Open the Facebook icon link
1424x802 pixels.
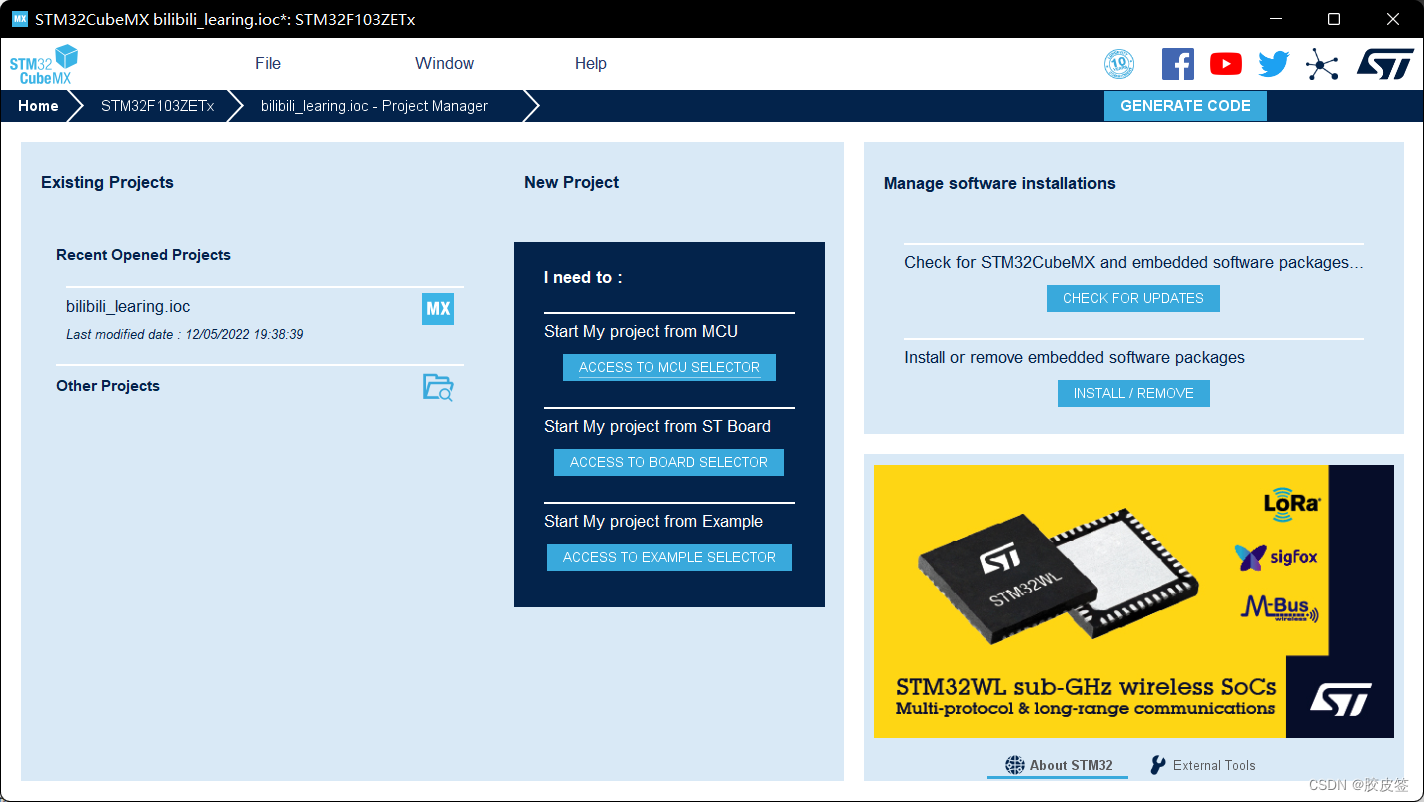1178,64
